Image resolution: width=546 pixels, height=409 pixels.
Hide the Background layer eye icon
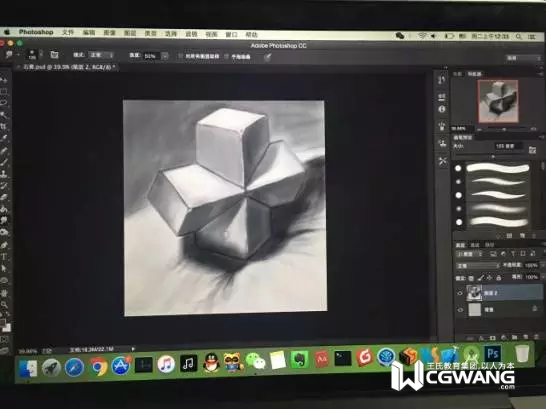pos(460,309)
